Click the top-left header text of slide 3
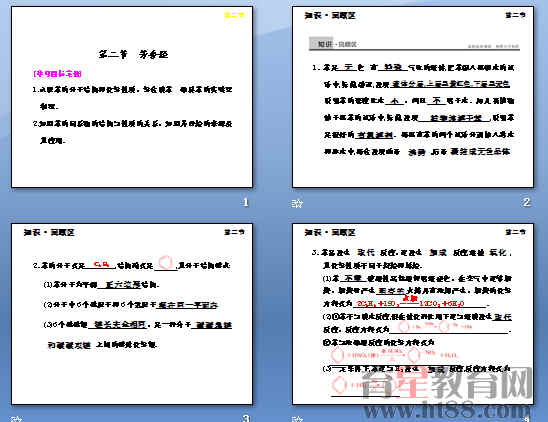548x422 pixels. [x=49, y=233]
